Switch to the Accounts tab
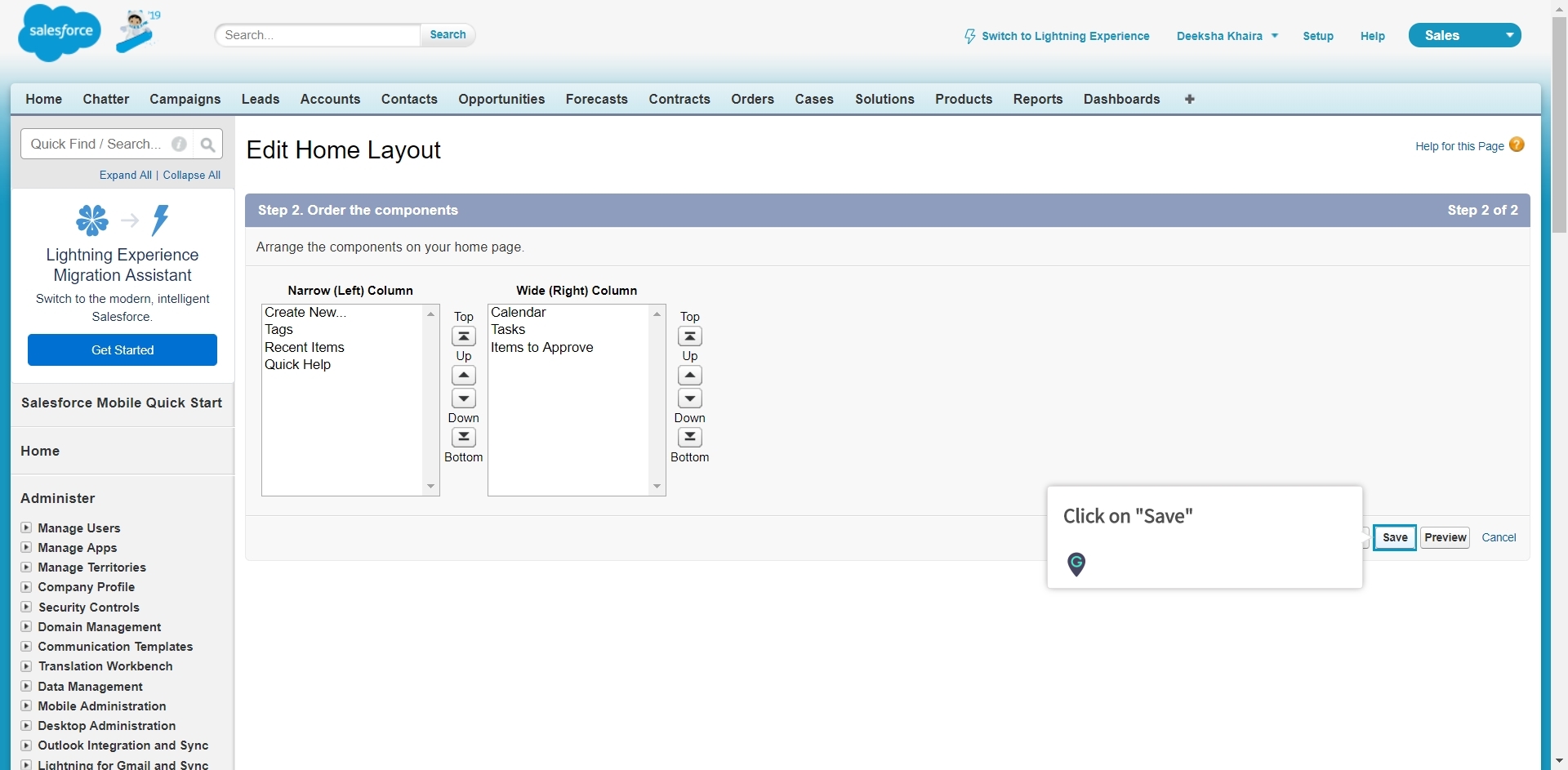 tap(330, 99)
